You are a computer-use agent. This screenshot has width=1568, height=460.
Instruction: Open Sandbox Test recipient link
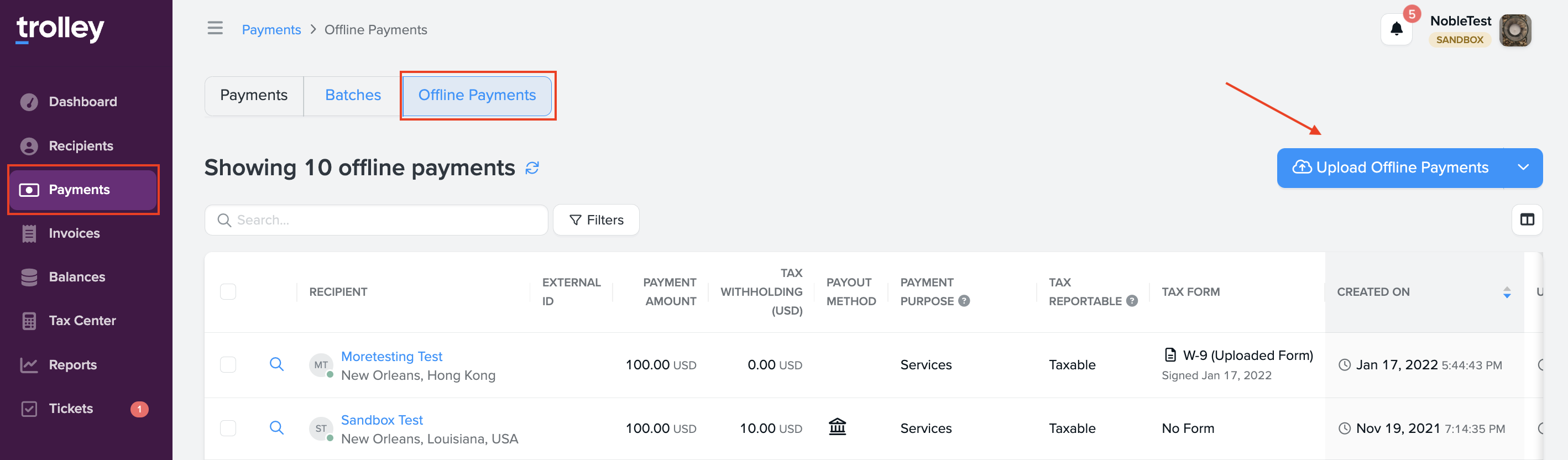click(381, 419)
